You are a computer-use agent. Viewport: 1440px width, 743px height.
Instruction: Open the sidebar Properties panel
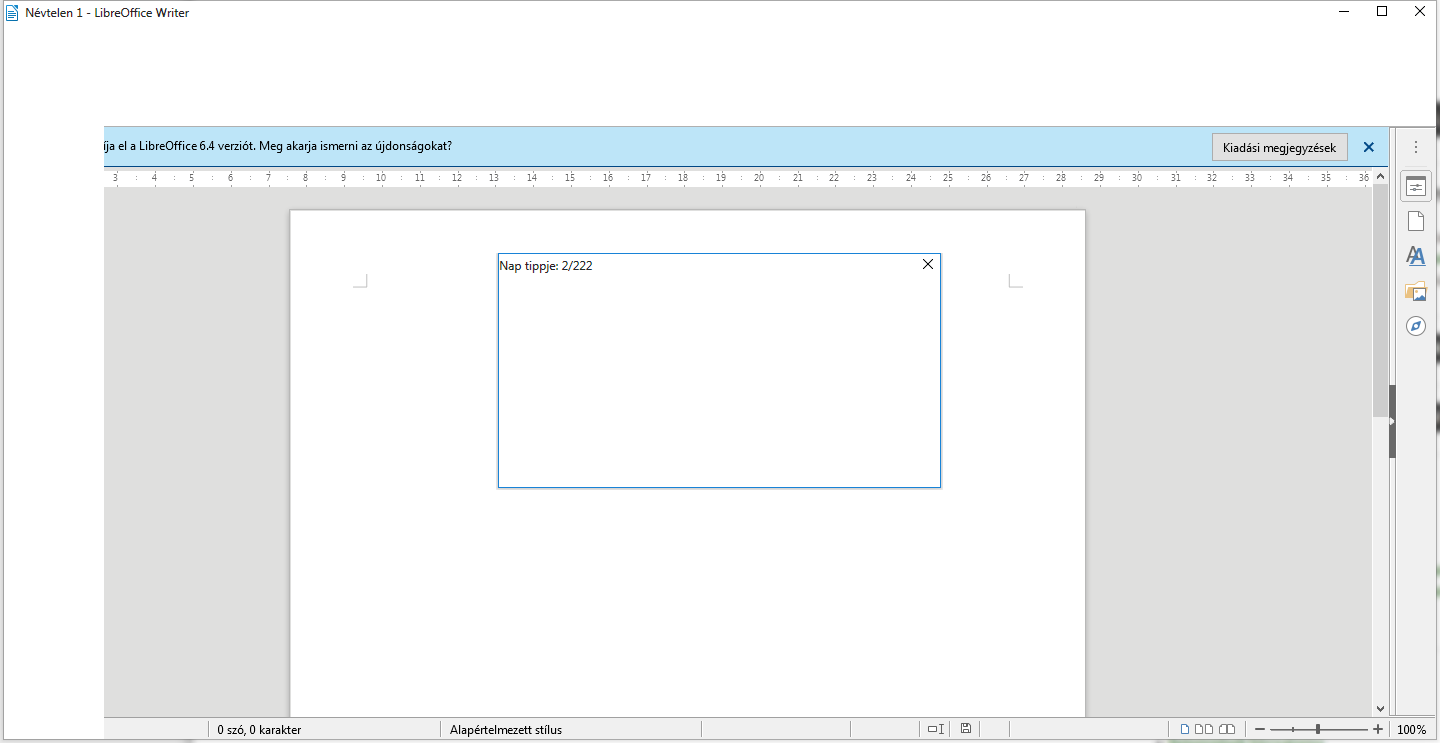tap(1415, 187)
